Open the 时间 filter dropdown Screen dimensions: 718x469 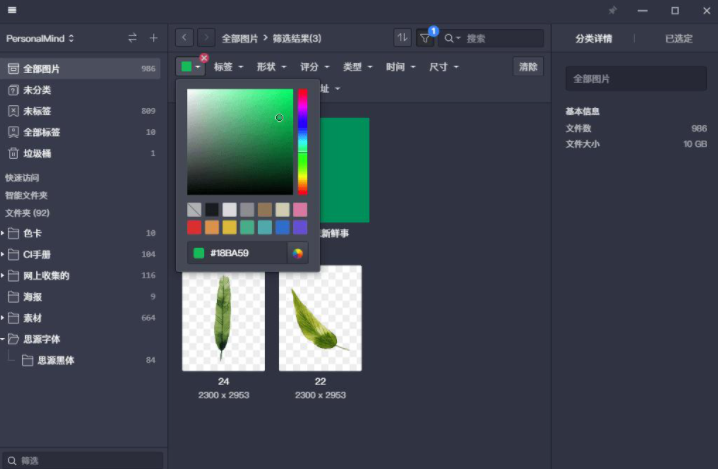tap(400, 67)
